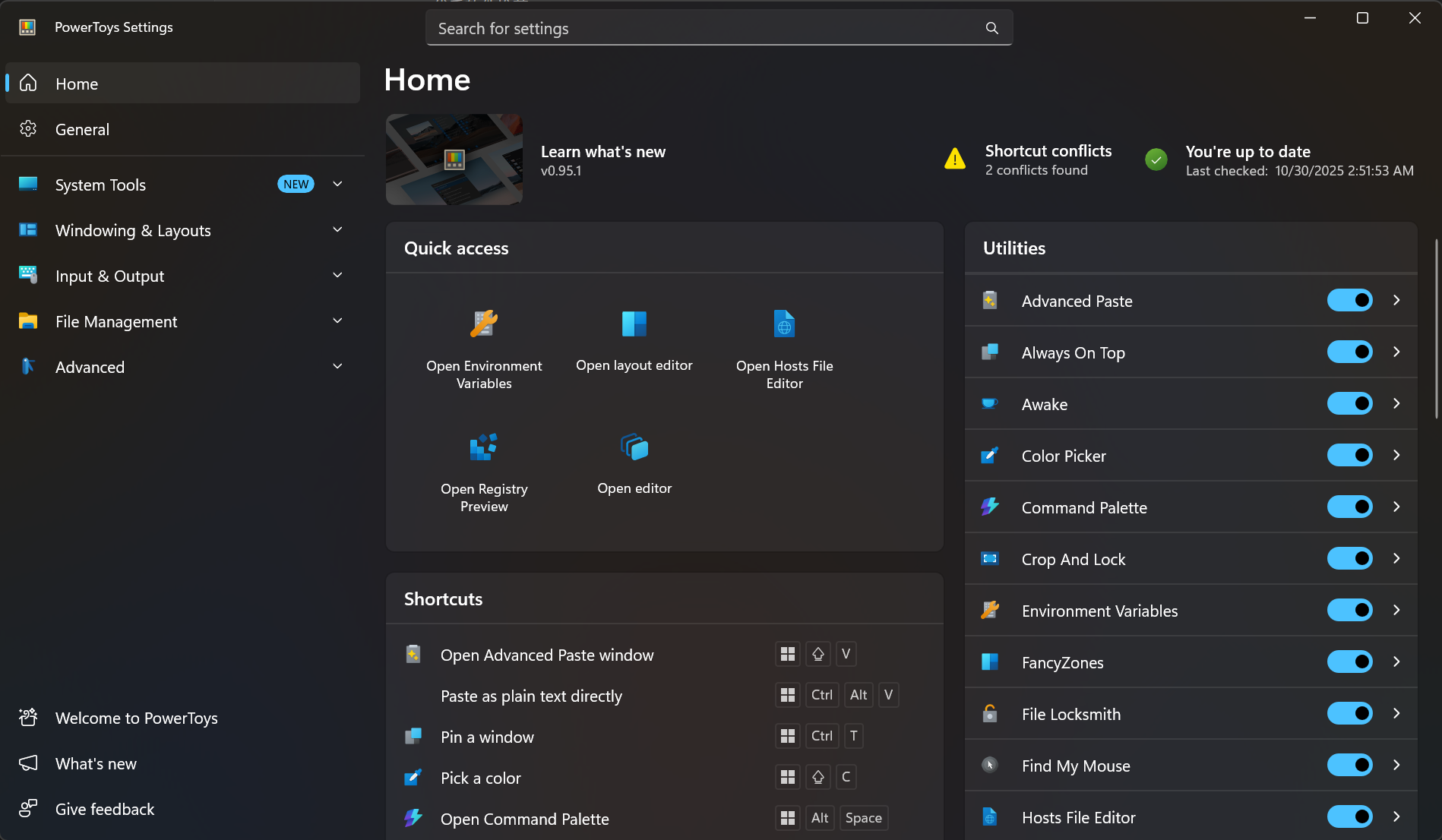
Task: Click the Learn what's new thumbnail
Action: (454, 159)
